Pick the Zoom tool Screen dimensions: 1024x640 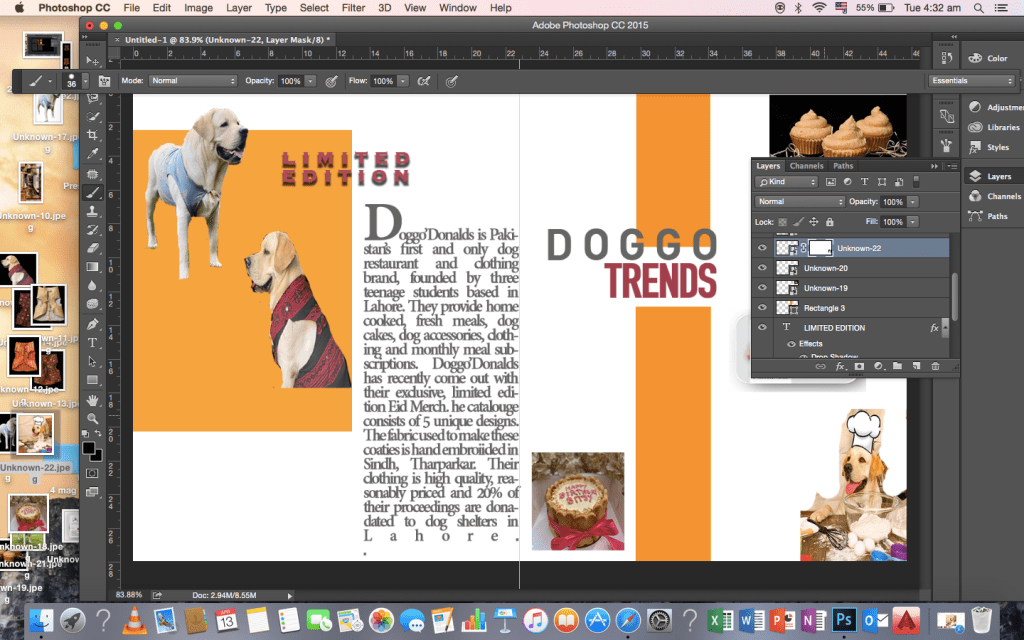(93, 418)
